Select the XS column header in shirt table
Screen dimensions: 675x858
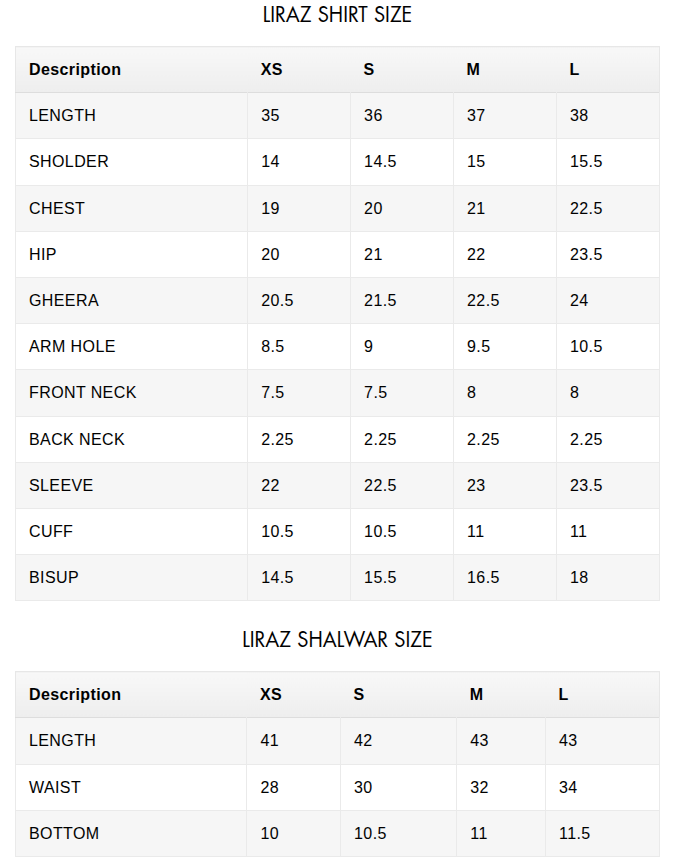[271, 69]
